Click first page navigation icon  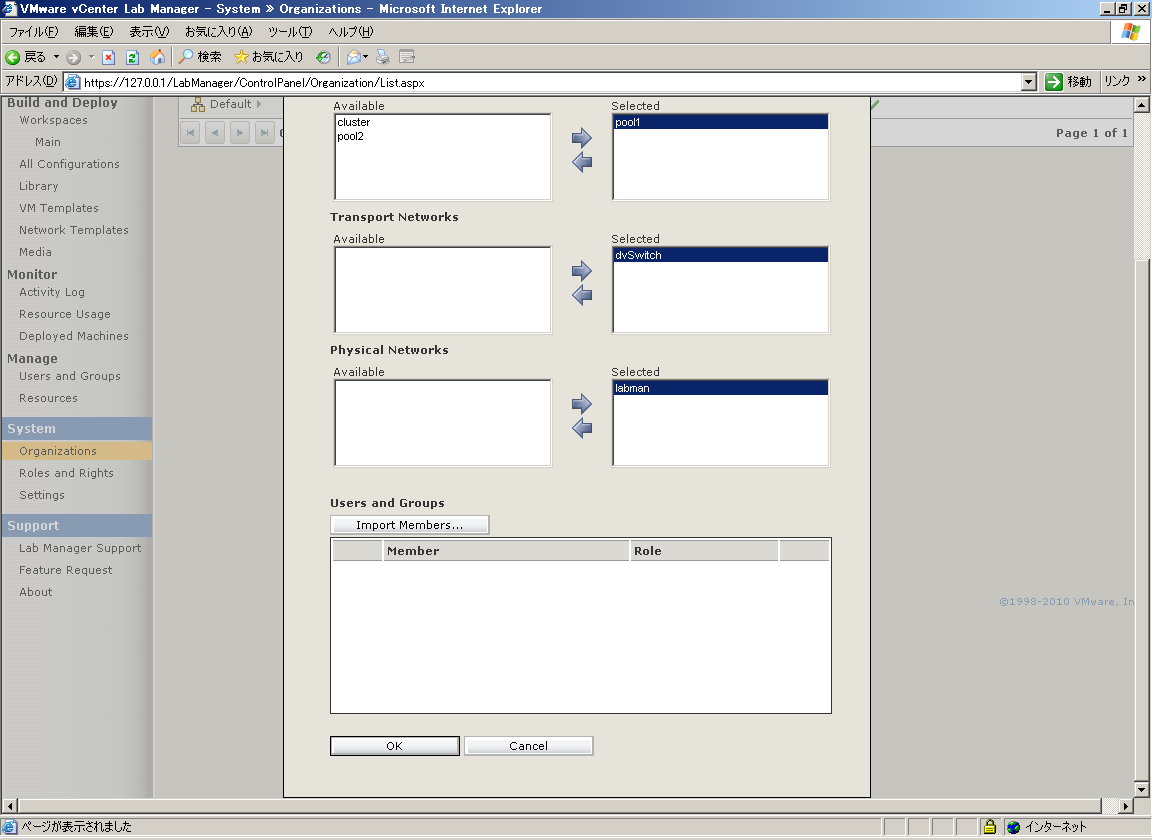pos(190,133)
